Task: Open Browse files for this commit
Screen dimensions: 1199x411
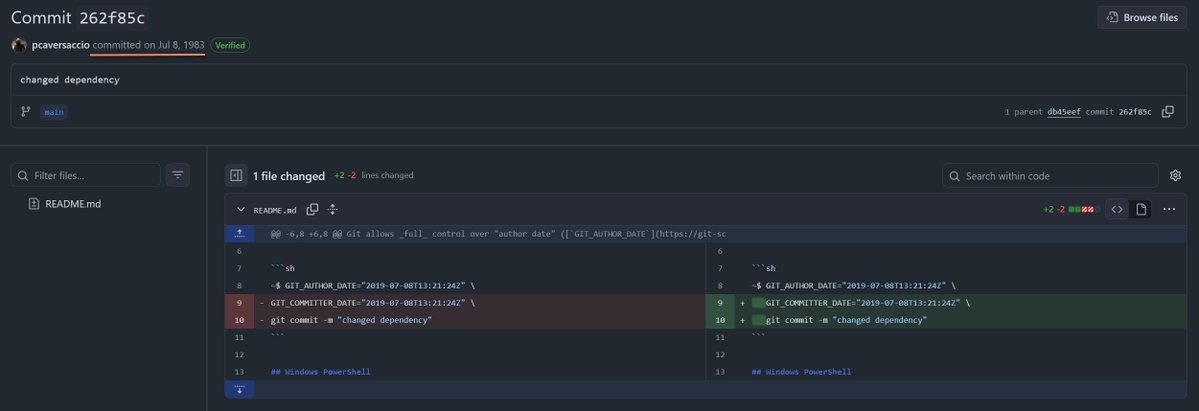Action: coord(1142,17)
